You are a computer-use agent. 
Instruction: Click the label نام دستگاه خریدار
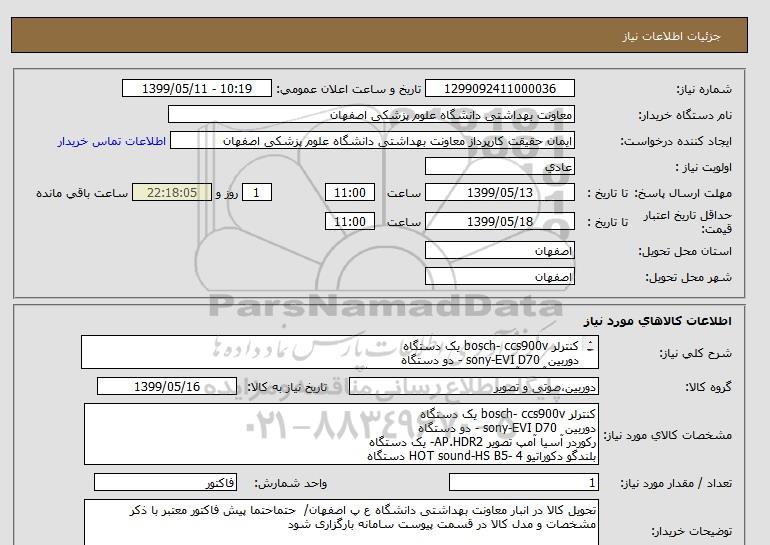coord(685,115)
